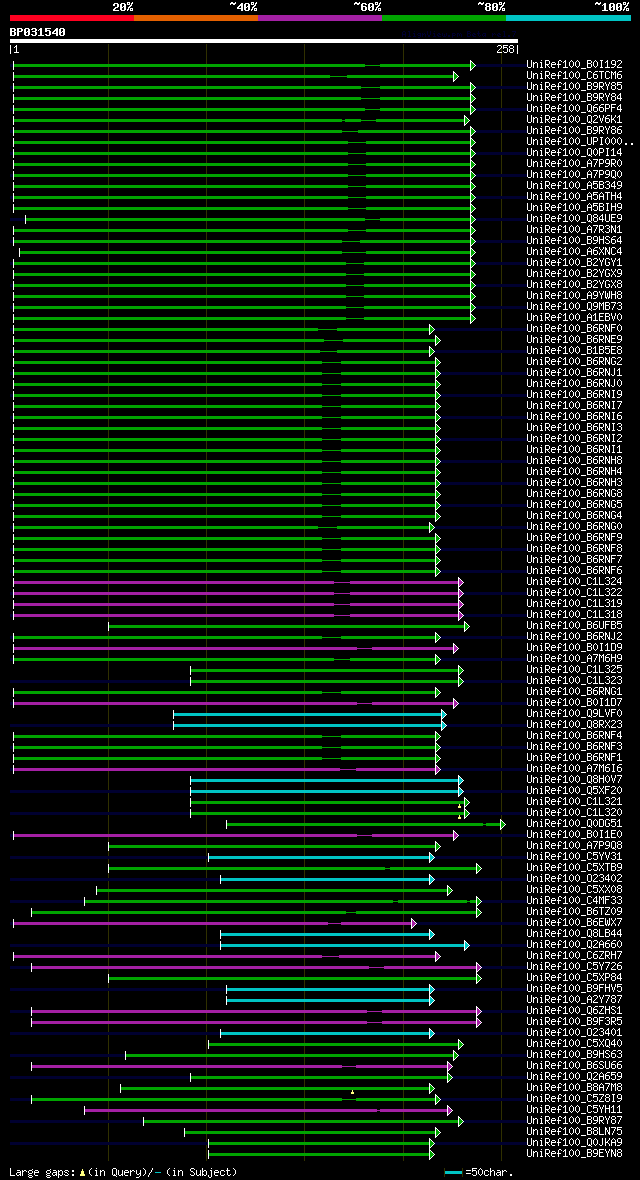Open hit UniRef100_Q84UE9
Image resolution: width=640 pixels, height=1180 pixels.
click(x=574, y=218)
